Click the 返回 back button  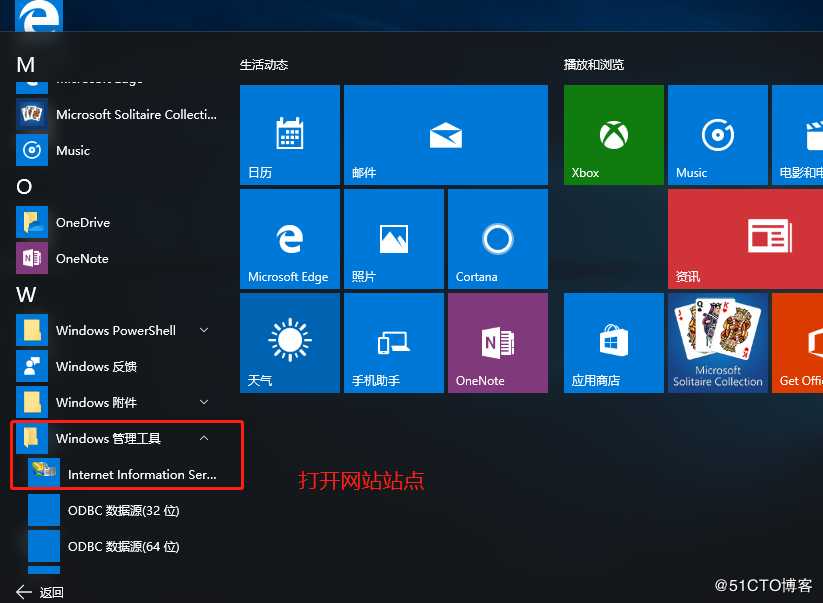(x=40, y=593)
